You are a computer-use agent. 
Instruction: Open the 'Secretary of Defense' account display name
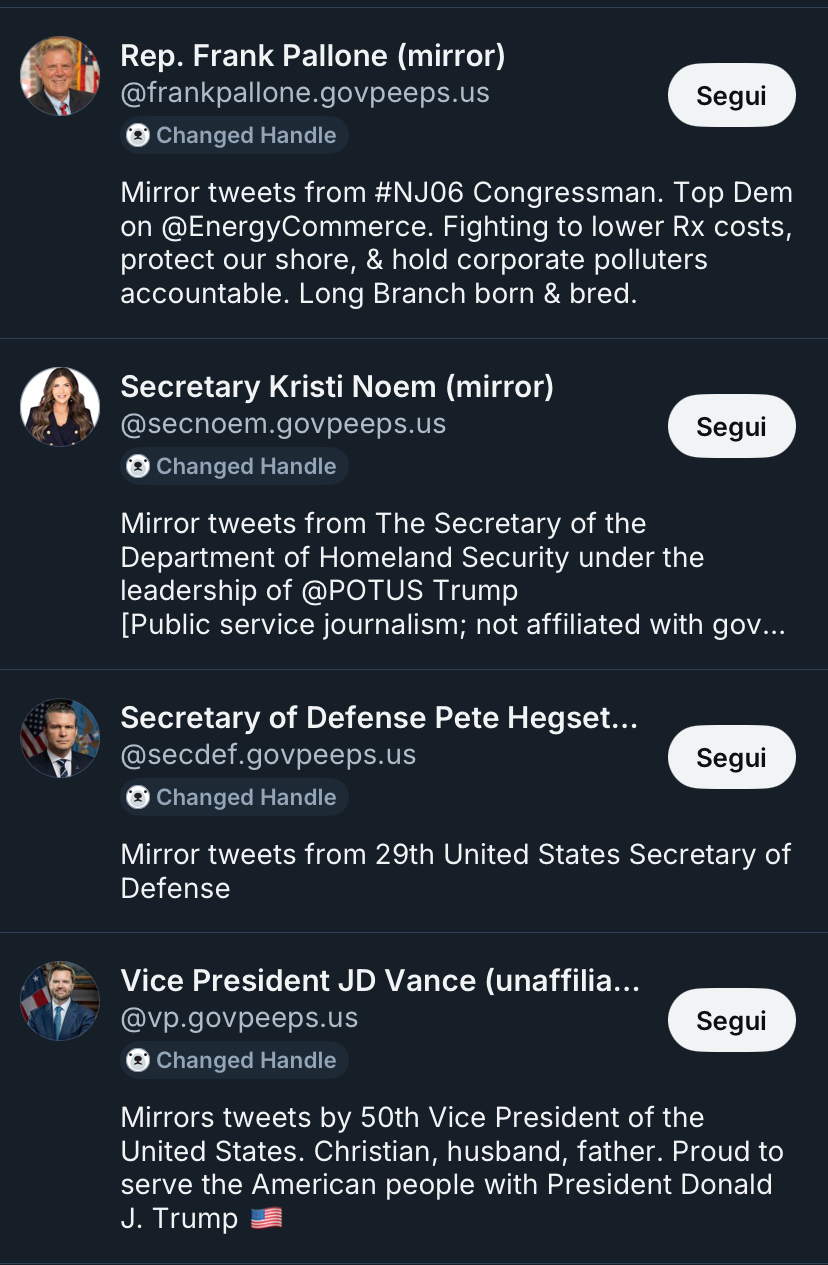pos(378,718)
